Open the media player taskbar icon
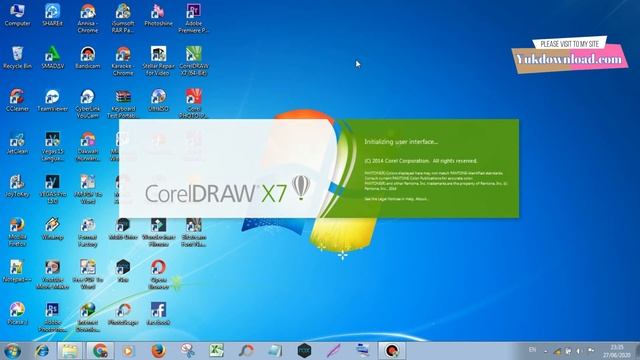This screenshot has width=640, height=360. (128, 351)
